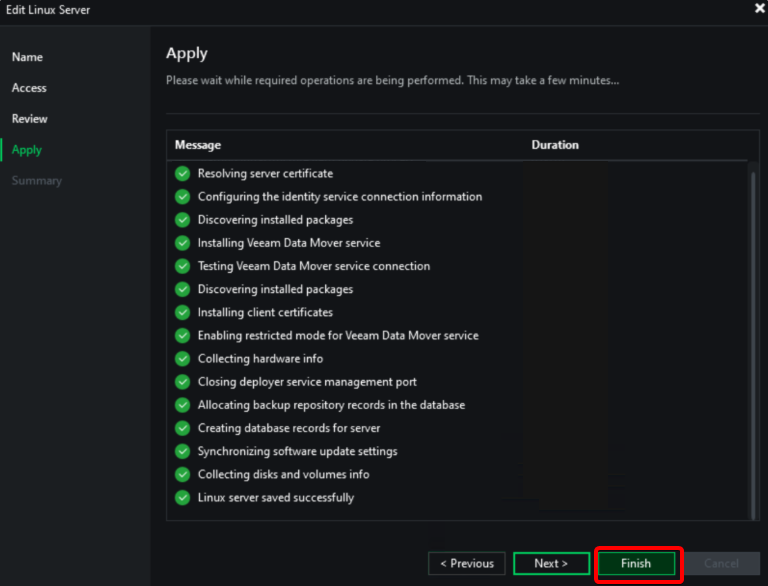Click the checkmark beside Installing client certificates

[182, 313]
